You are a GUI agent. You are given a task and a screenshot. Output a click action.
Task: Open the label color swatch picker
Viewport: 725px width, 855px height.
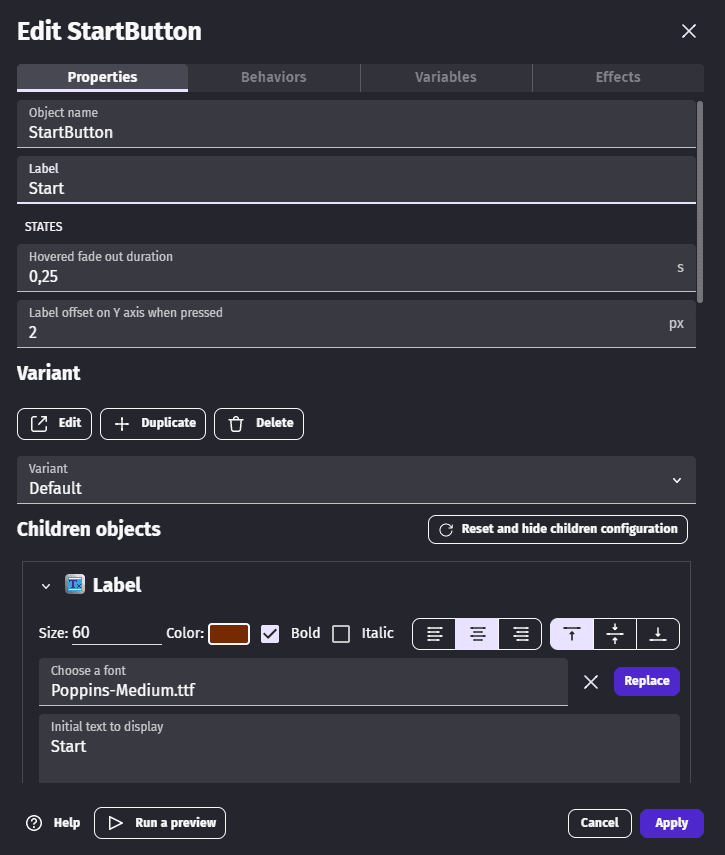click(229, 634)
